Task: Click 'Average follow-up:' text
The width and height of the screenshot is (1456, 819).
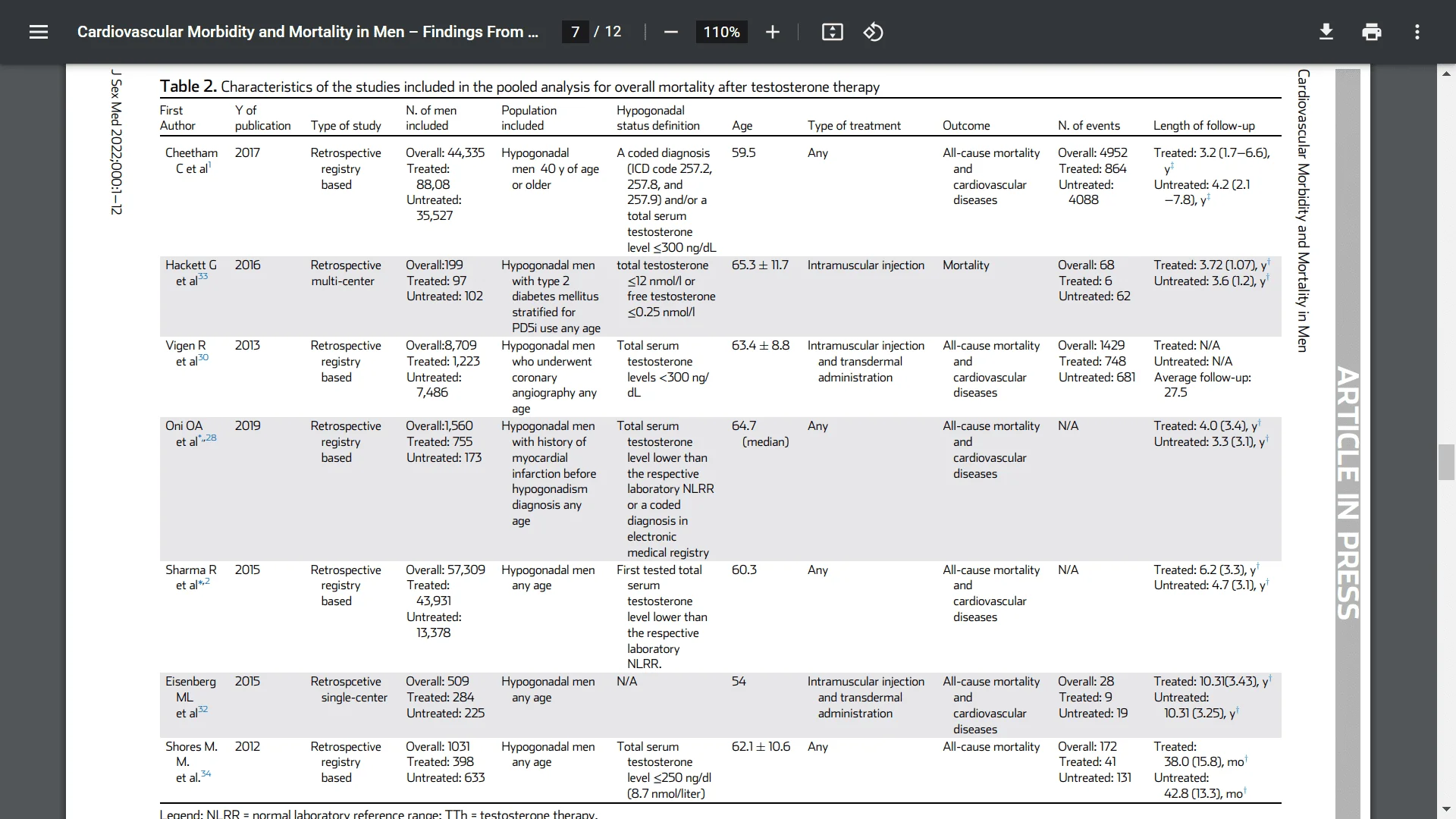Action: click(x=1203, y=377)
